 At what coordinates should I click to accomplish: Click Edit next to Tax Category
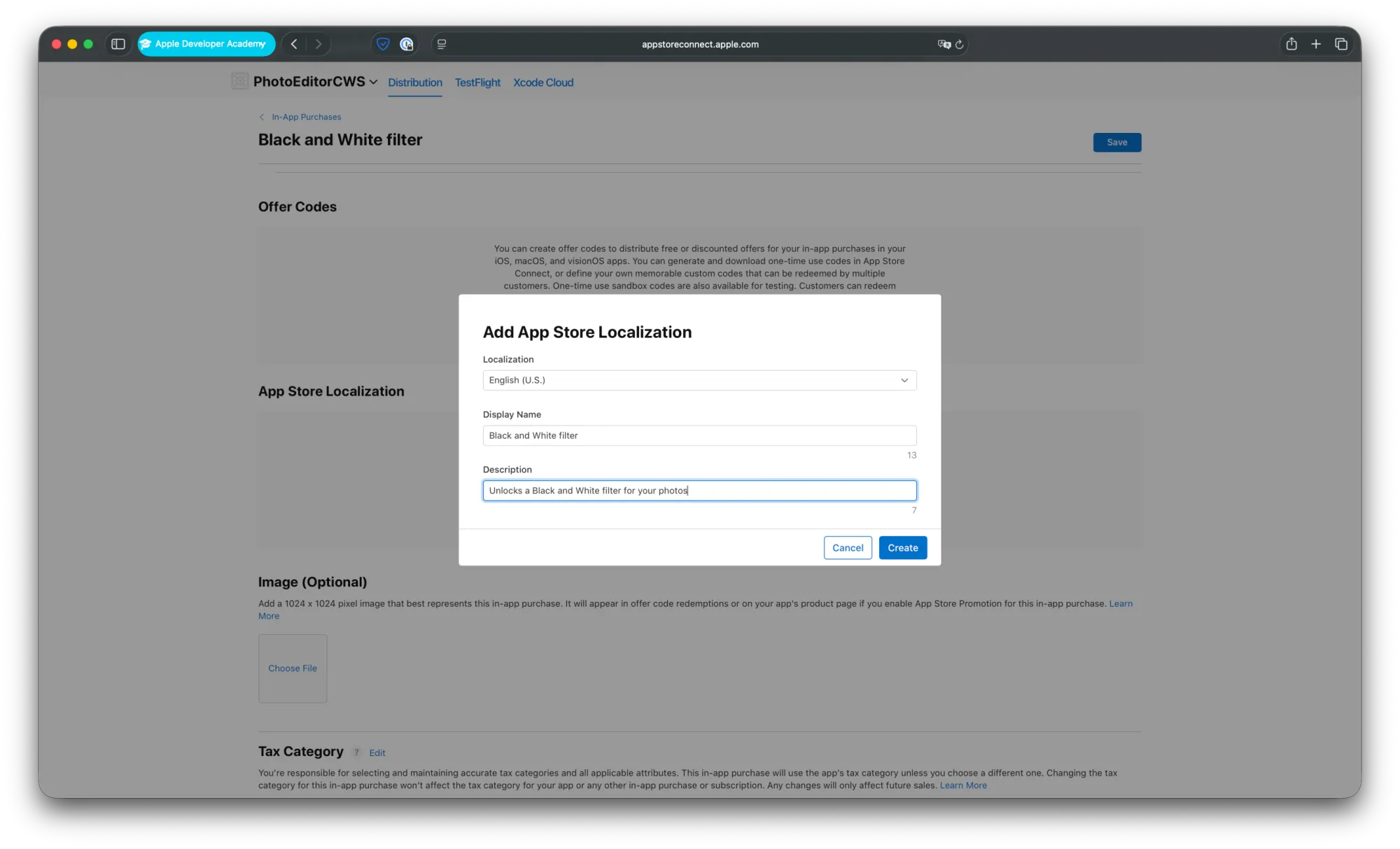(377, 753)
